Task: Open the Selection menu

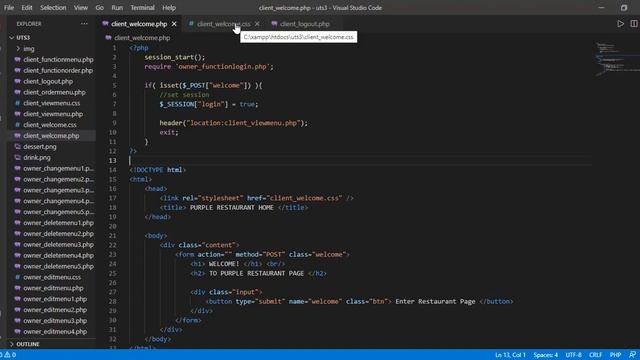Action: click(53, 8)
